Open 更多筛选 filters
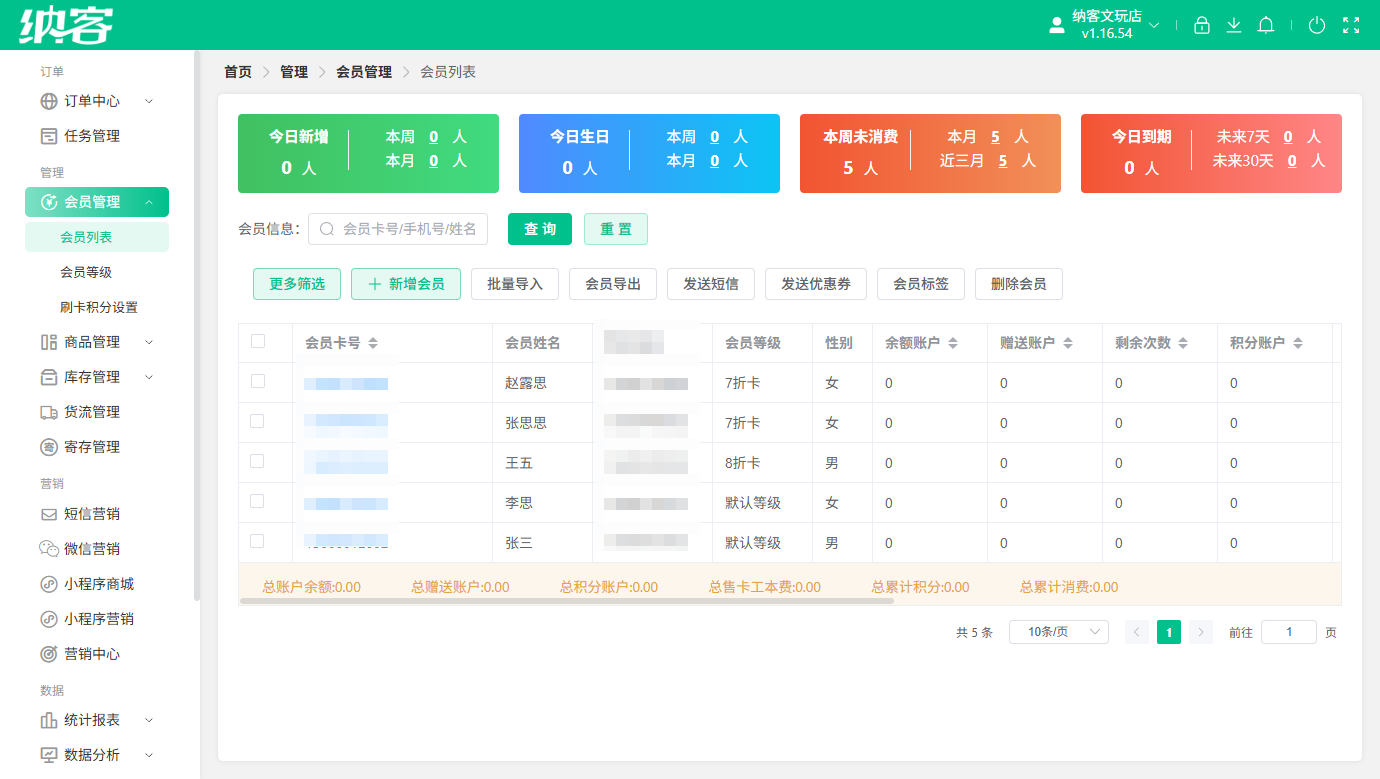The height and width of the screenshot is (779, 1380). click(x=297, y=284)
